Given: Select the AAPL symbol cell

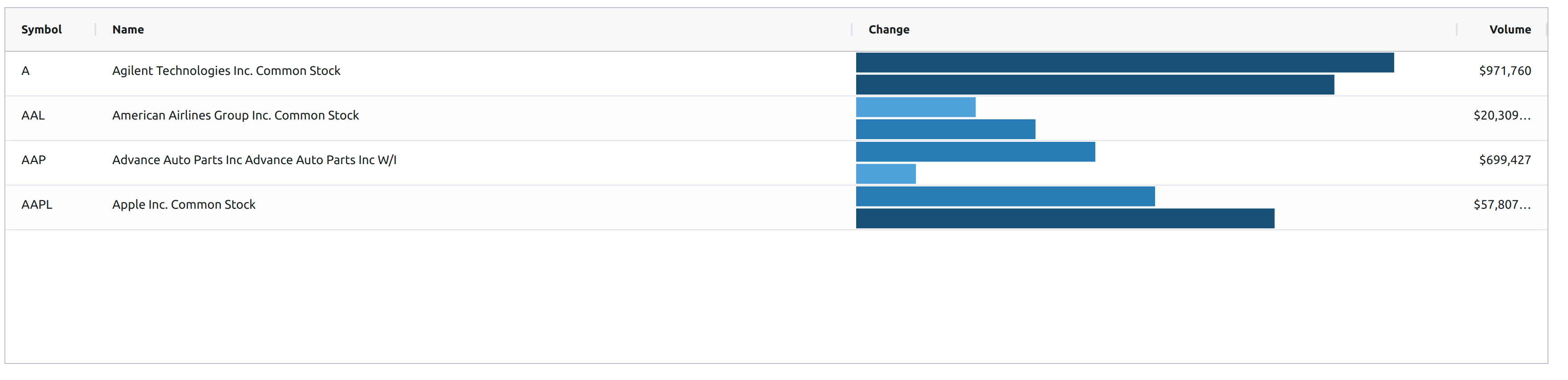Looking at the screenshot, I should [37, 205].
